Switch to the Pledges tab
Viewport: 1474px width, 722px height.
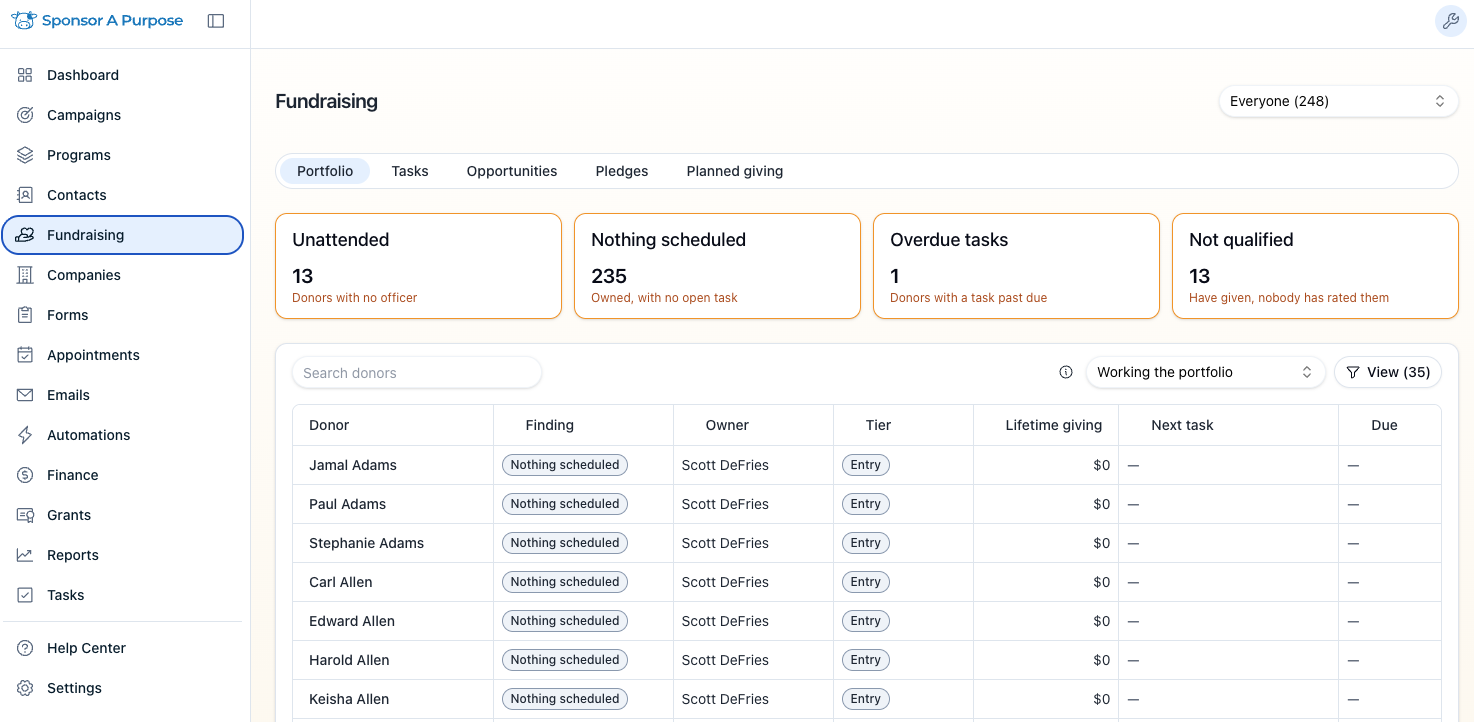pos(622,171)
